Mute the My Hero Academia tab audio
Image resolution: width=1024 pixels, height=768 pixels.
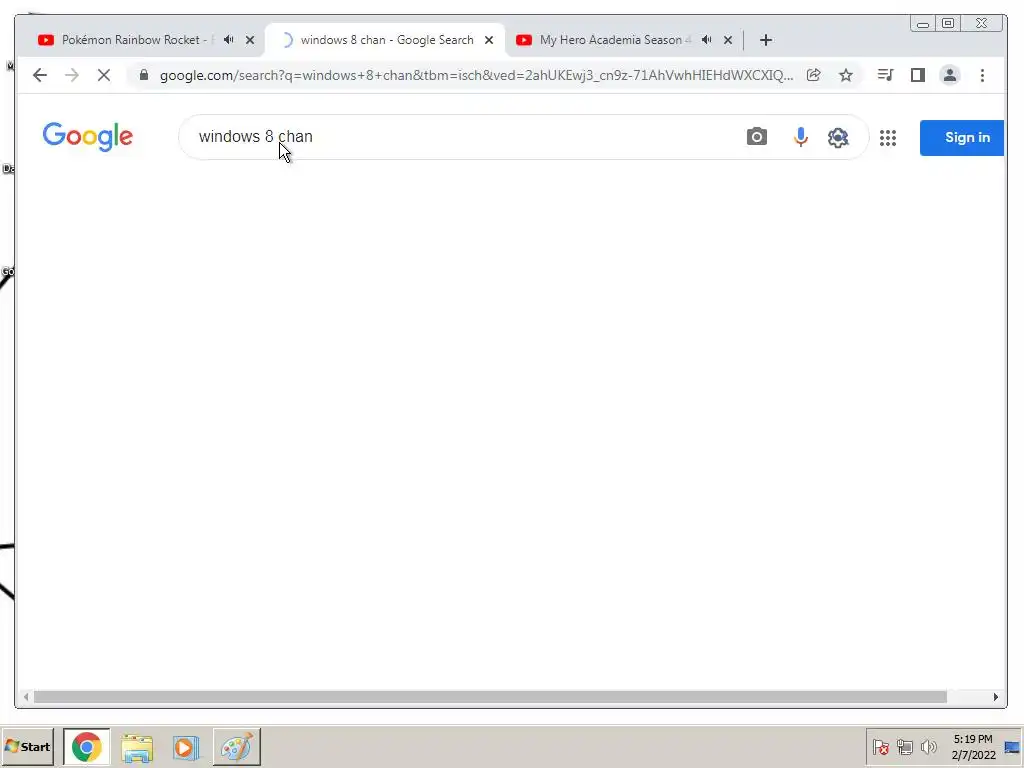[706, 40]
